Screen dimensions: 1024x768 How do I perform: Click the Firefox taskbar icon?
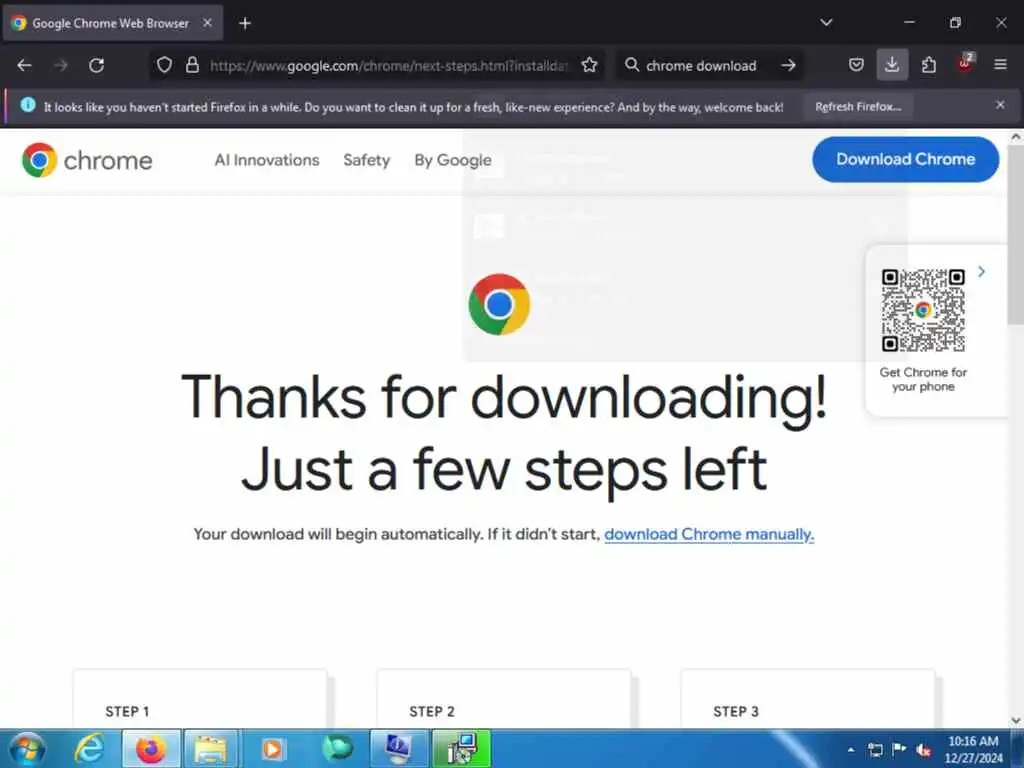coord(150,748)
